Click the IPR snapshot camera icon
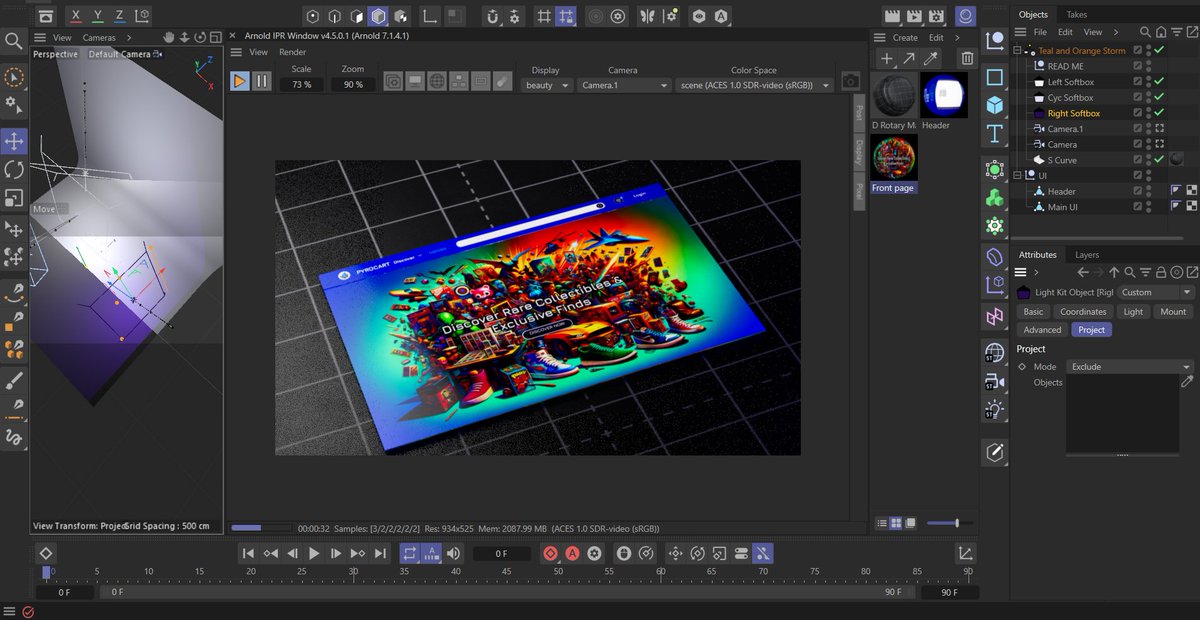This screenshot has width=1200, height=620. click(850, 81)
